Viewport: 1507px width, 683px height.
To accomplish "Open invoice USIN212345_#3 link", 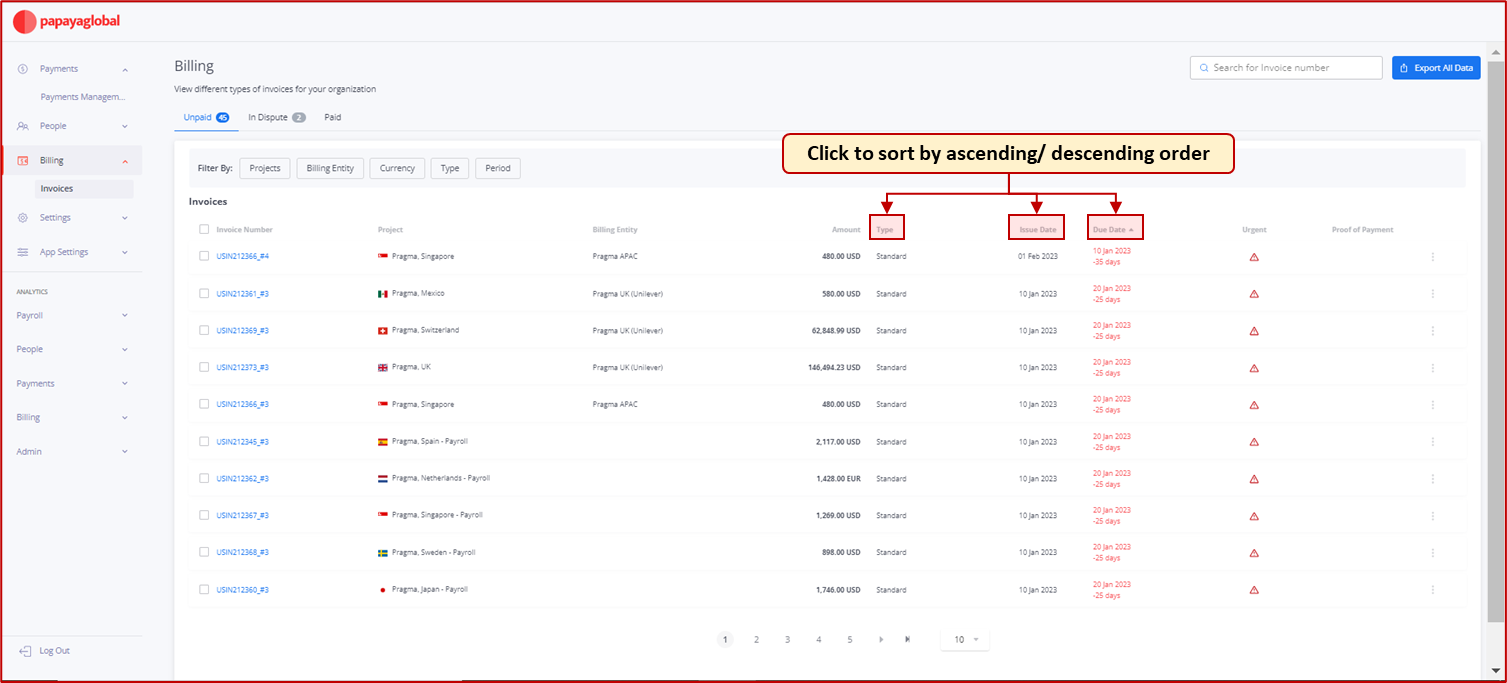I will [240, 441].
